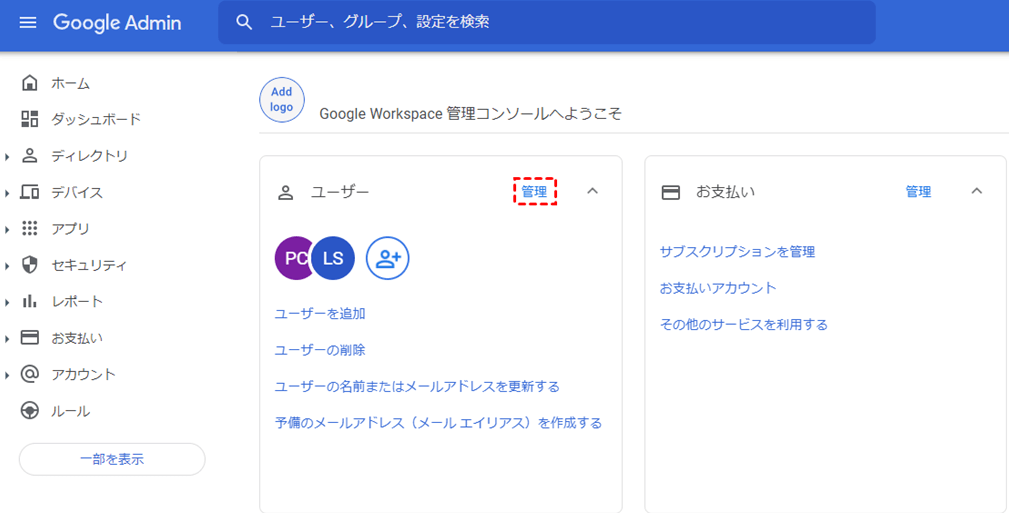Click the アカウント at-sign icon

[x=30, y=374]
